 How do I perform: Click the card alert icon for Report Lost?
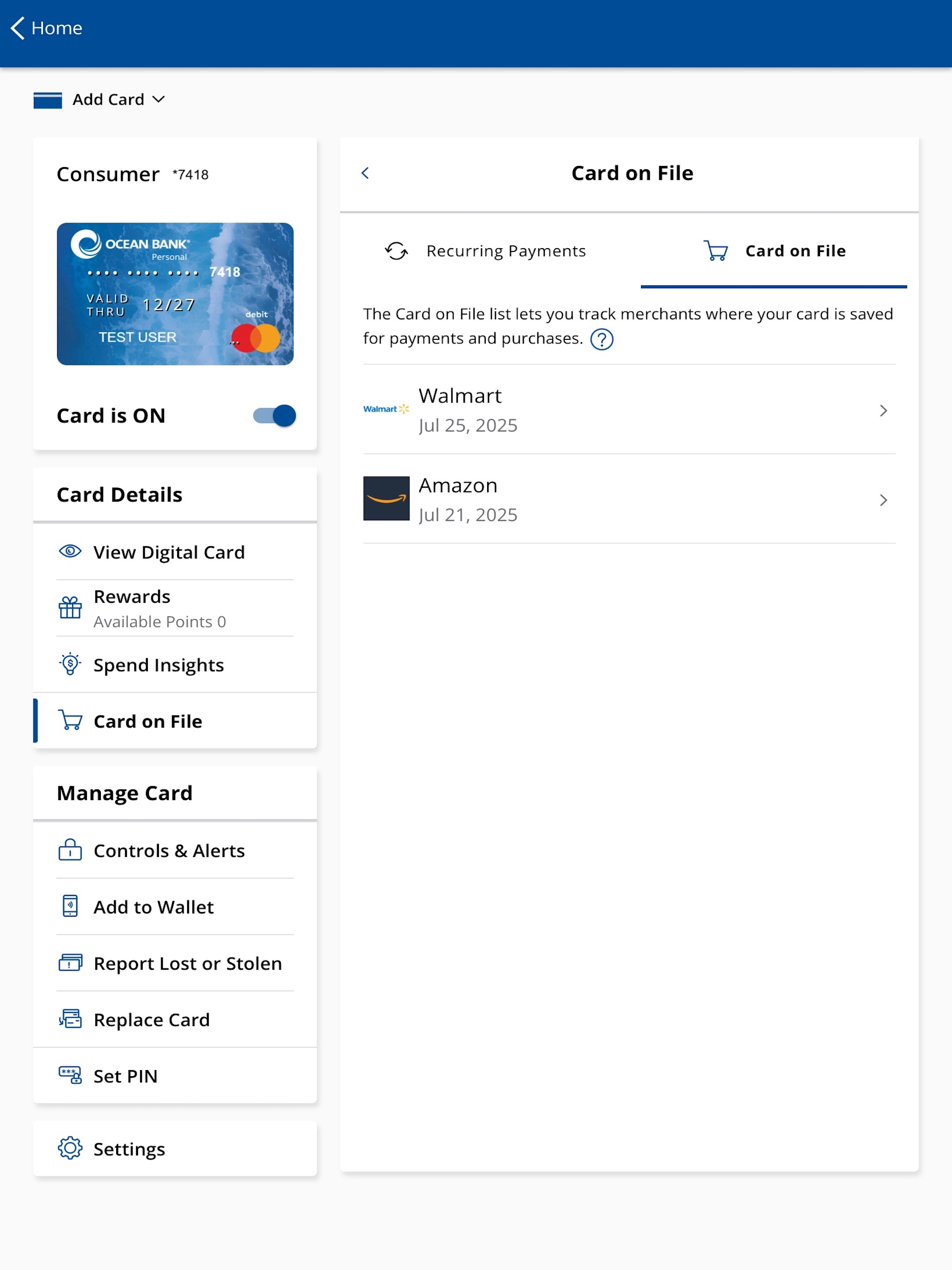click(70, 962)
